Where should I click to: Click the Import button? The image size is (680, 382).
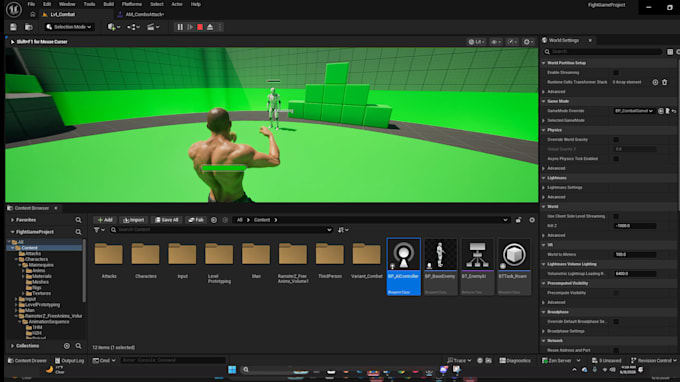pyautogui.click(x=134, y=220)
